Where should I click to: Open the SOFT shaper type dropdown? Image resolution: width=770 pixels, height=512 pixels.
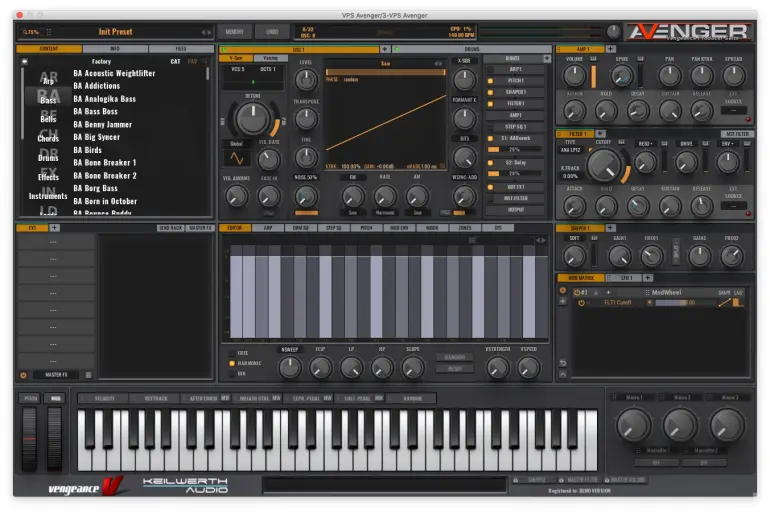[574, 238]
